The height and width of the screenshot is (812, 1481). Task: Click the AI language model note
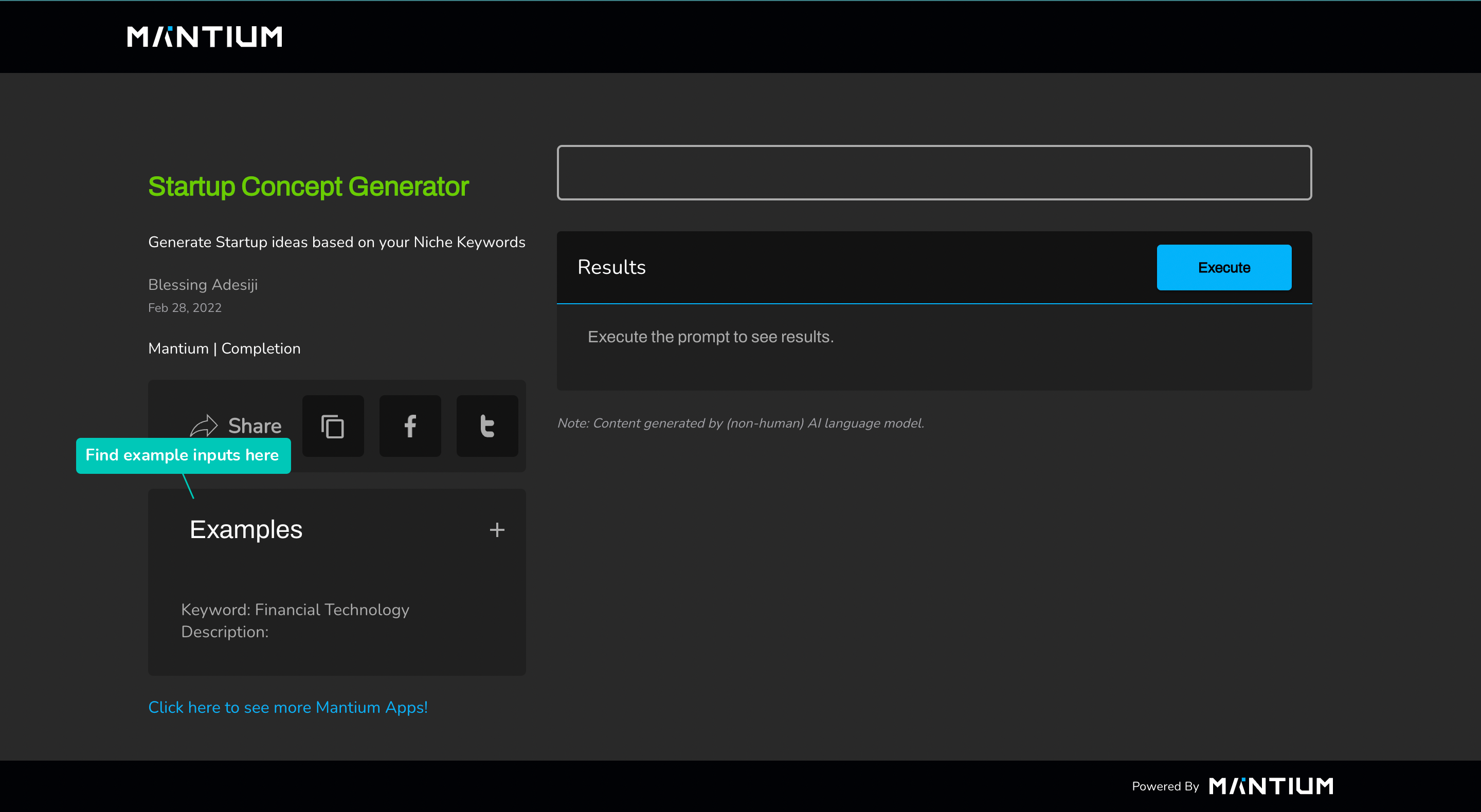(740, 423)
